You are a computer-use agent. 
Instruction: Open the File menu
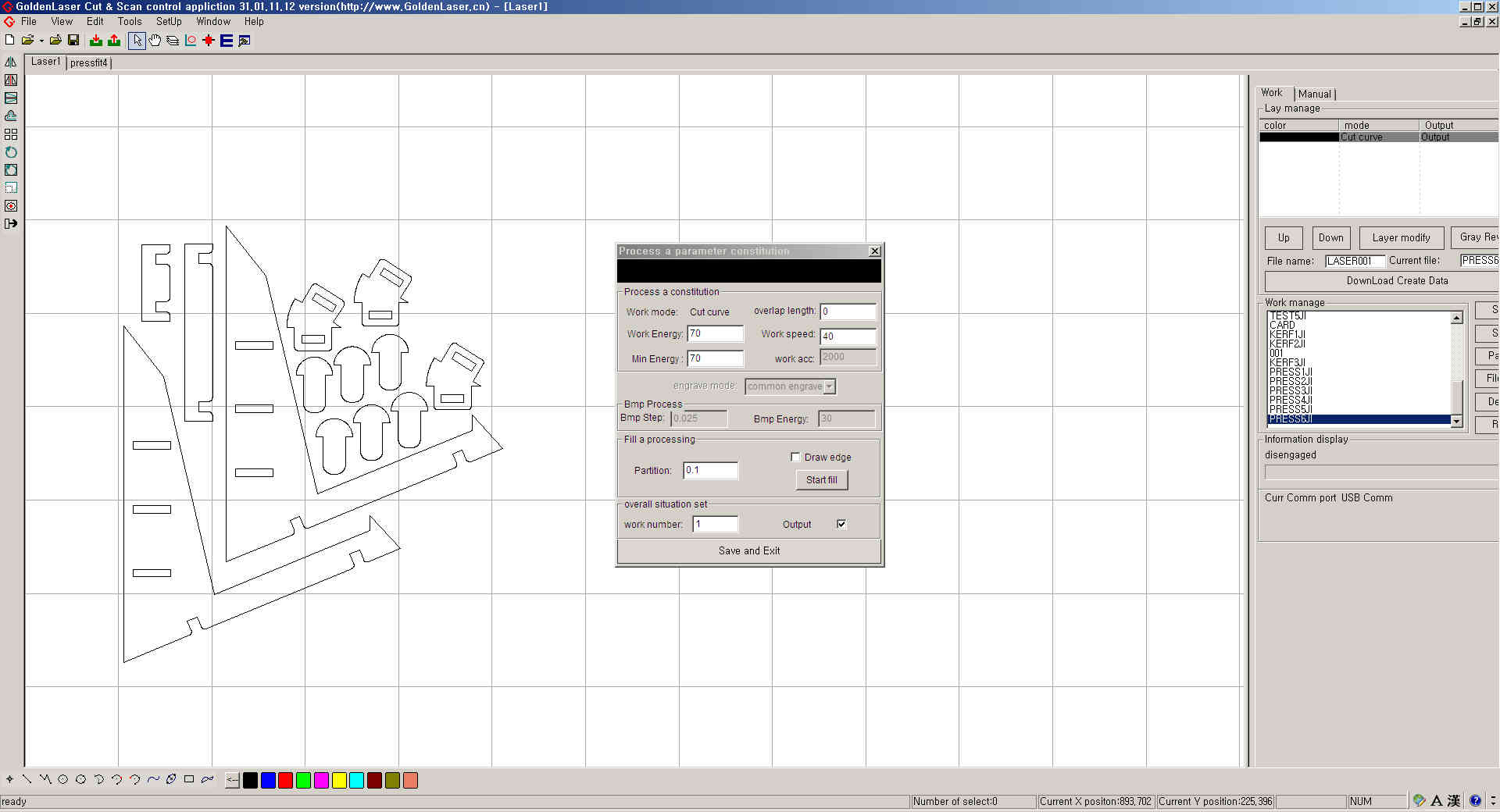(29, 21)
